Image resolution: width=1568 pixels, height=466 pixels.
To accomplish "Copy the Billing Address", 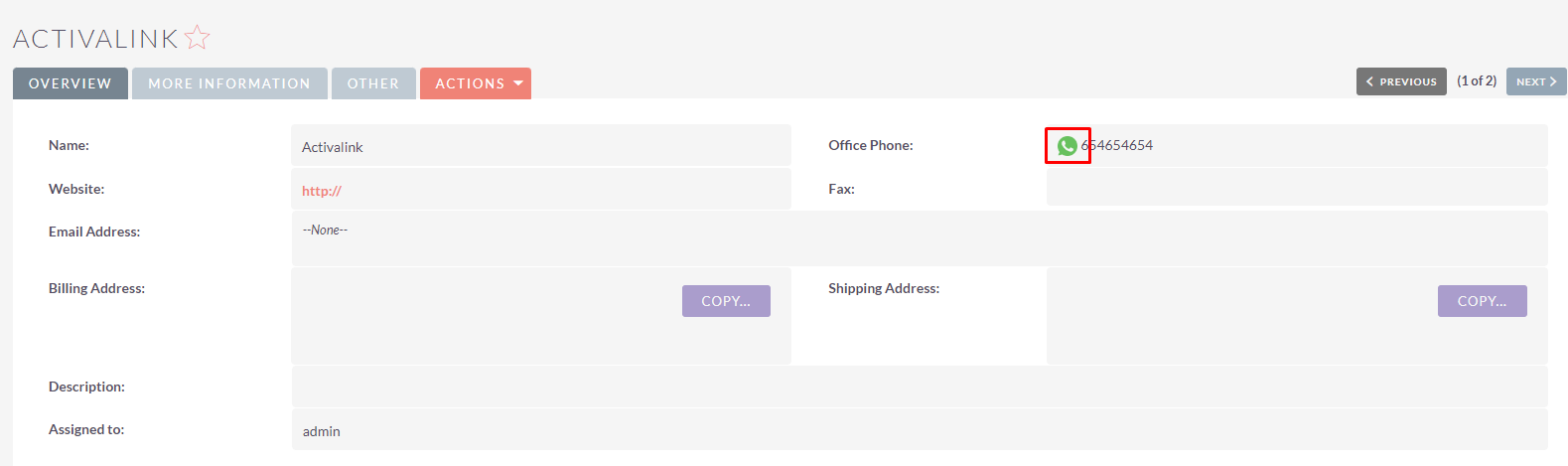I will point(726,301).
